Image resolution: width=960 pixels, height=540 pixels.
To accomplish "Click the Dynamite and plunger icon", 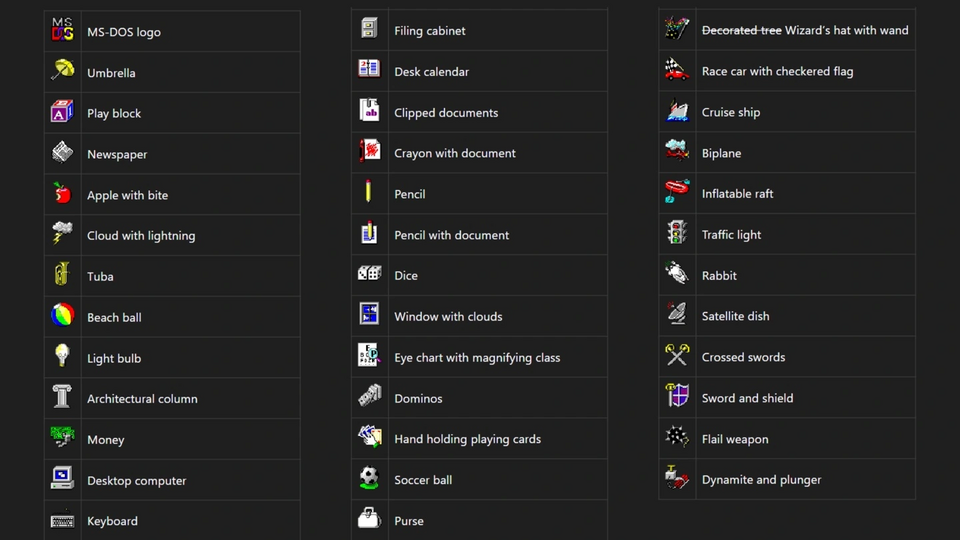I will [x=677, y=478].
